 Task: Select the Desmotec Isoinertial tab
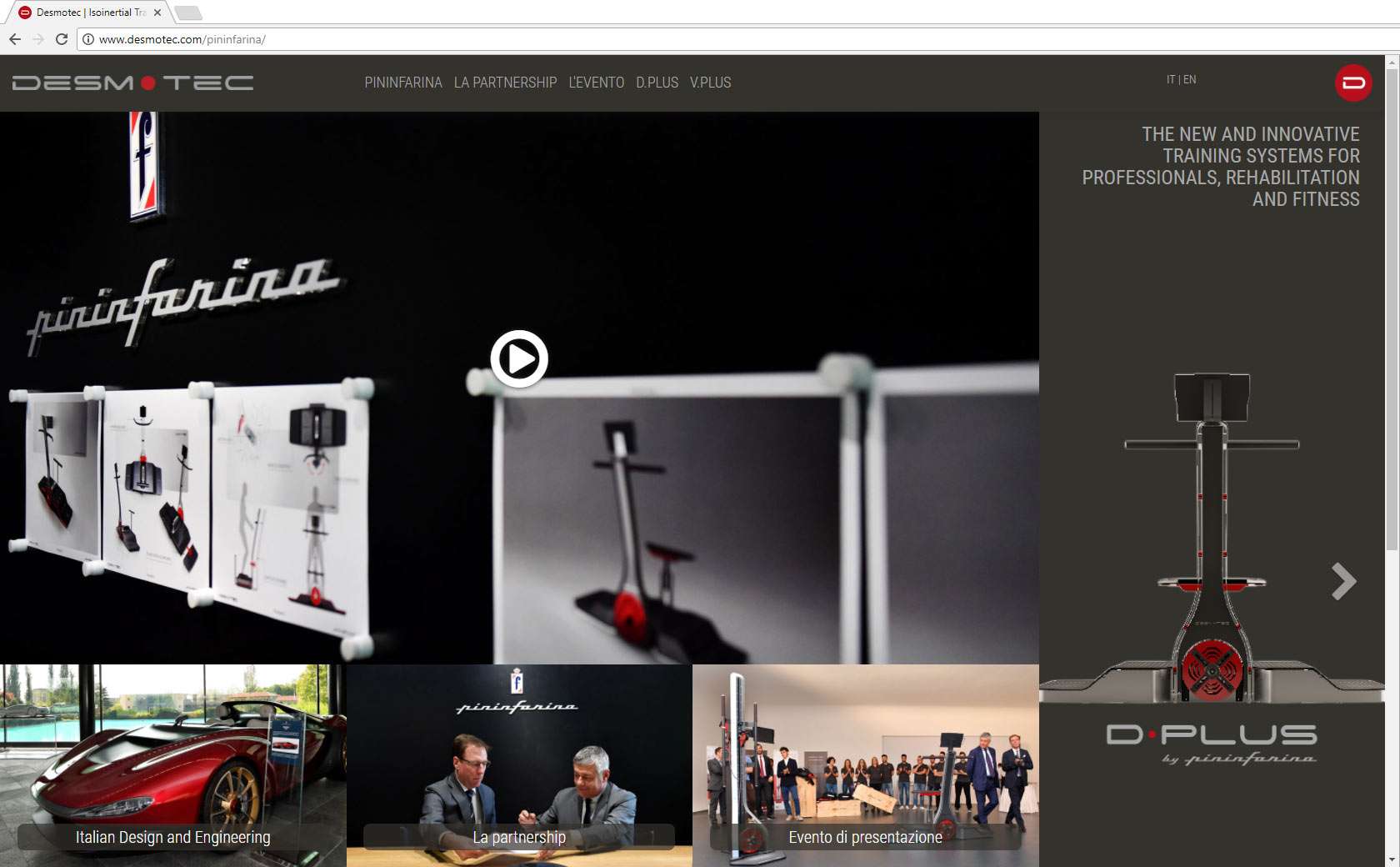click(90, 13)
